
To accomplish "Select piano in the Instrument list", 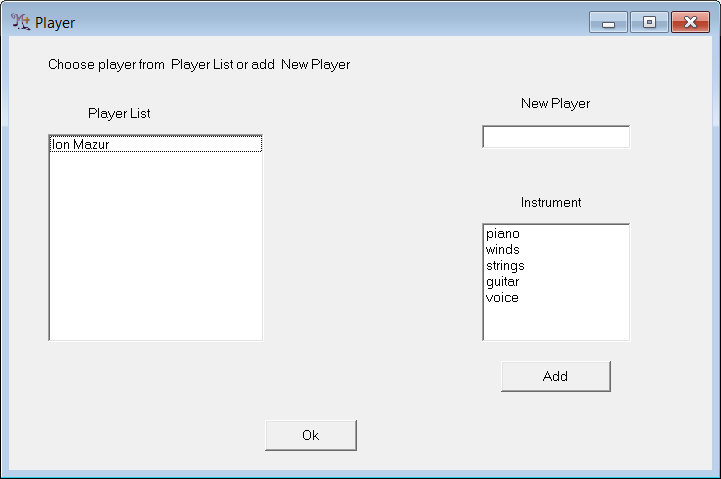I will point(503,234).
